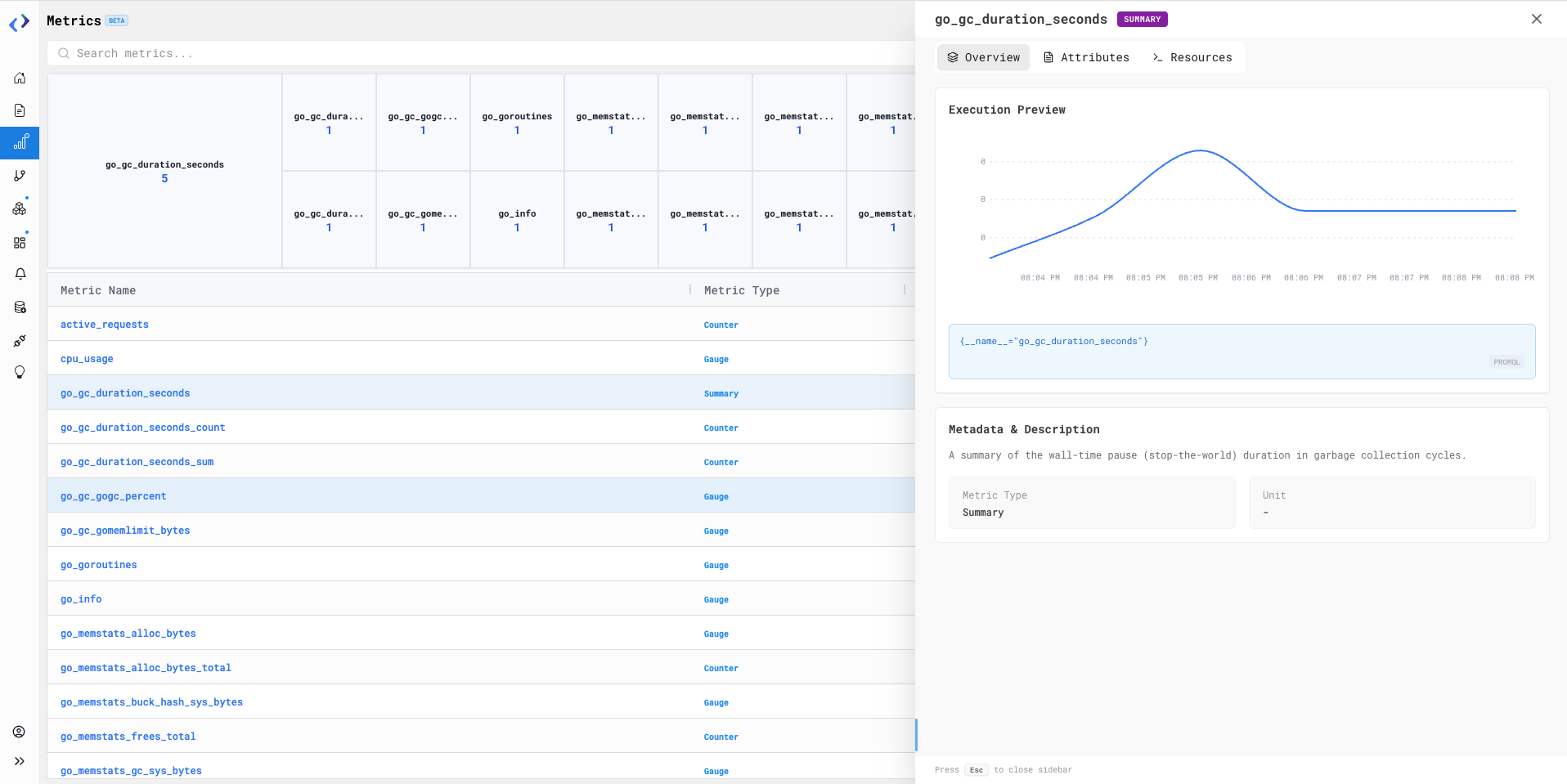Viewport: 1567px width, 784px height.
Task: Open the cubes icon in the sidebar
Action: tap(20, 208)
